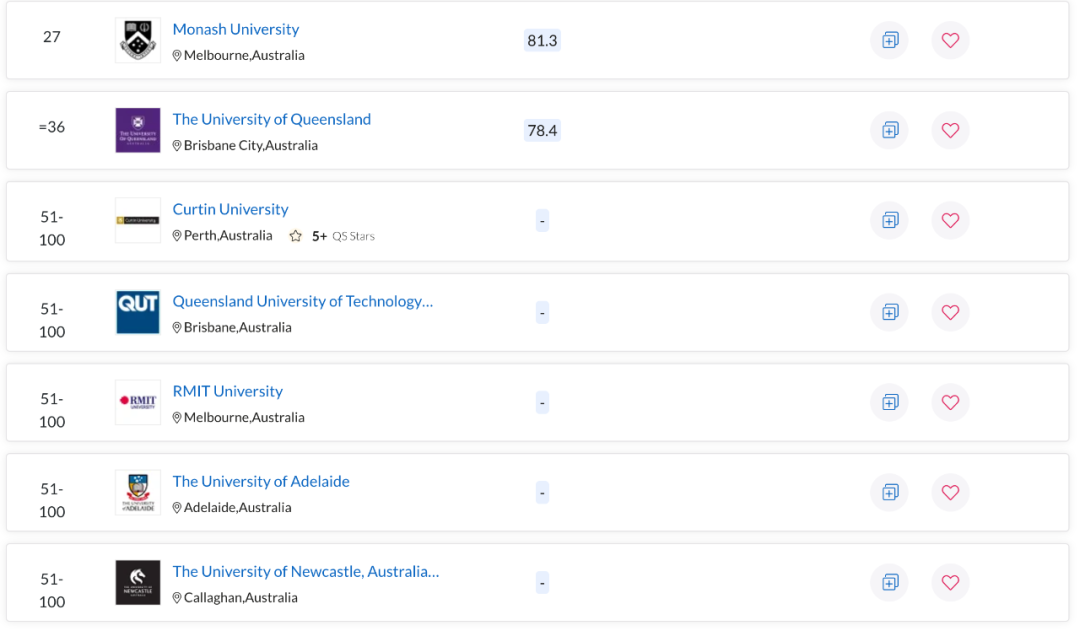Screen dimensions: 1080x631
Task: Add RMIT University to compare
Action: pyautogui.click(x=890, y=402)
